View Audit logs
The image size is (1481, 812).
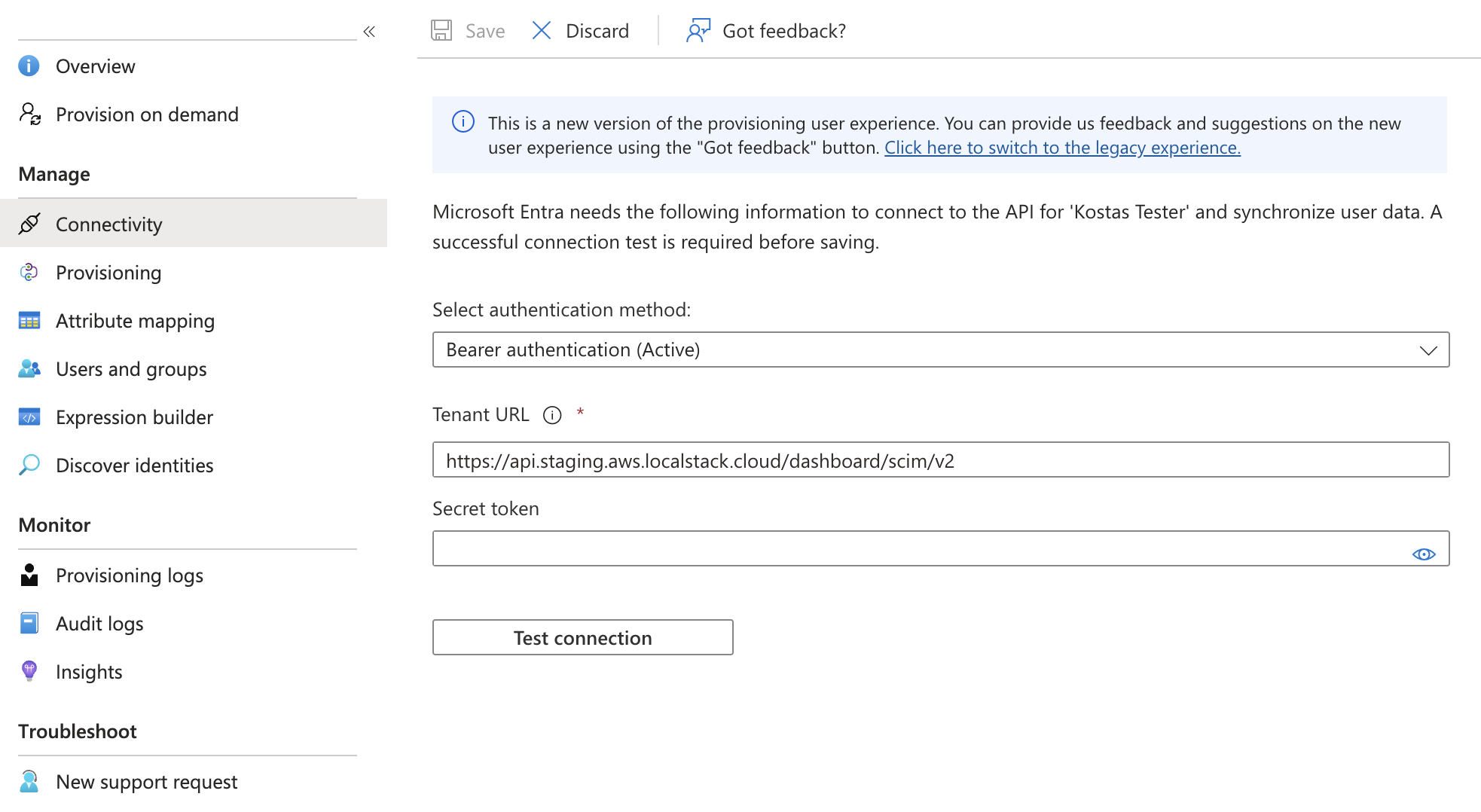pyautogui.click(x=99, y=624)
